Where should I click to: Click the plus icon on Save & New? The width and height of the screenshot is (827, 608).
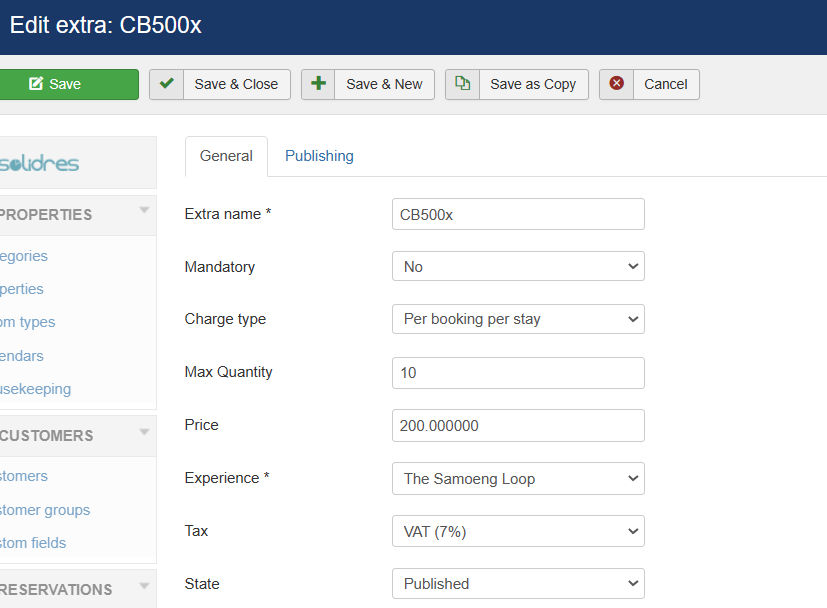[319, 84]
